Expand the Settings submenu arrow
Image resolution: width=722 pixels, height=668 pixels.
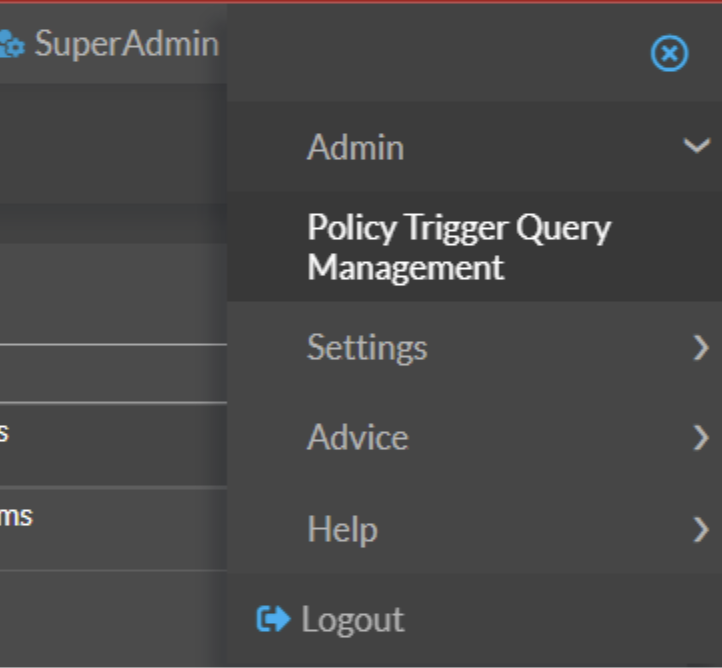point(700,348)
